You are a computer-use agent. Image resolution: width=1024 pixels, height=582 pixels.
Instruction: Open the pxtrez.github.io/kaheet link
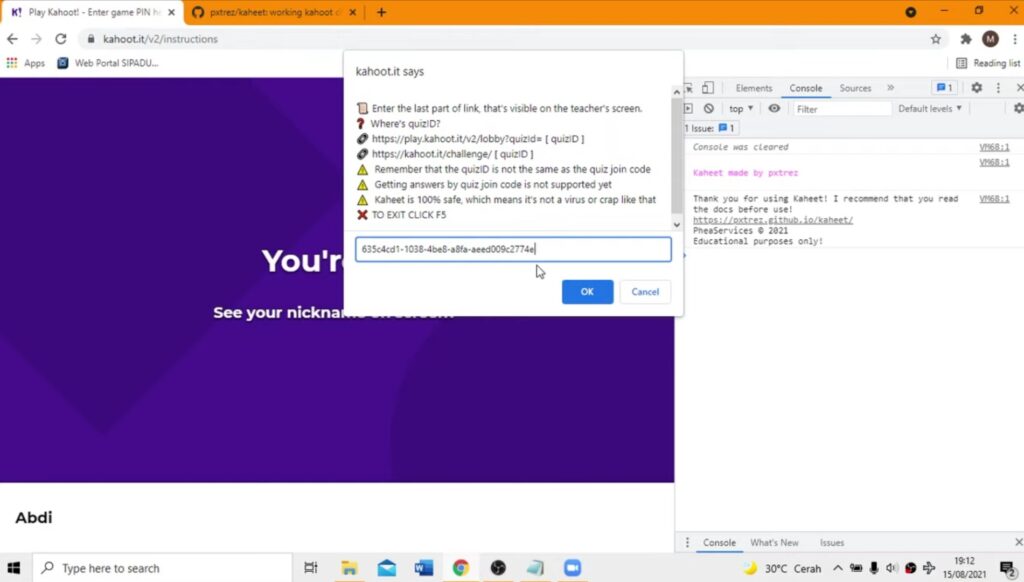[x=773, y=220]
